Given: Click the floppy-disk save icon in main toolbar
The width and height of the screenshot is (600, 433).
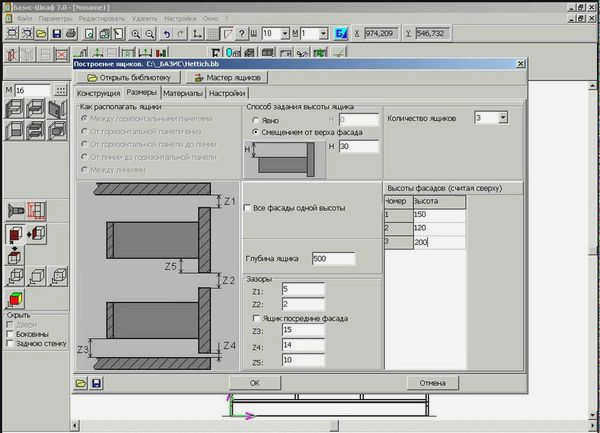Looking at the screenshot, I should [x=57, y=34].
